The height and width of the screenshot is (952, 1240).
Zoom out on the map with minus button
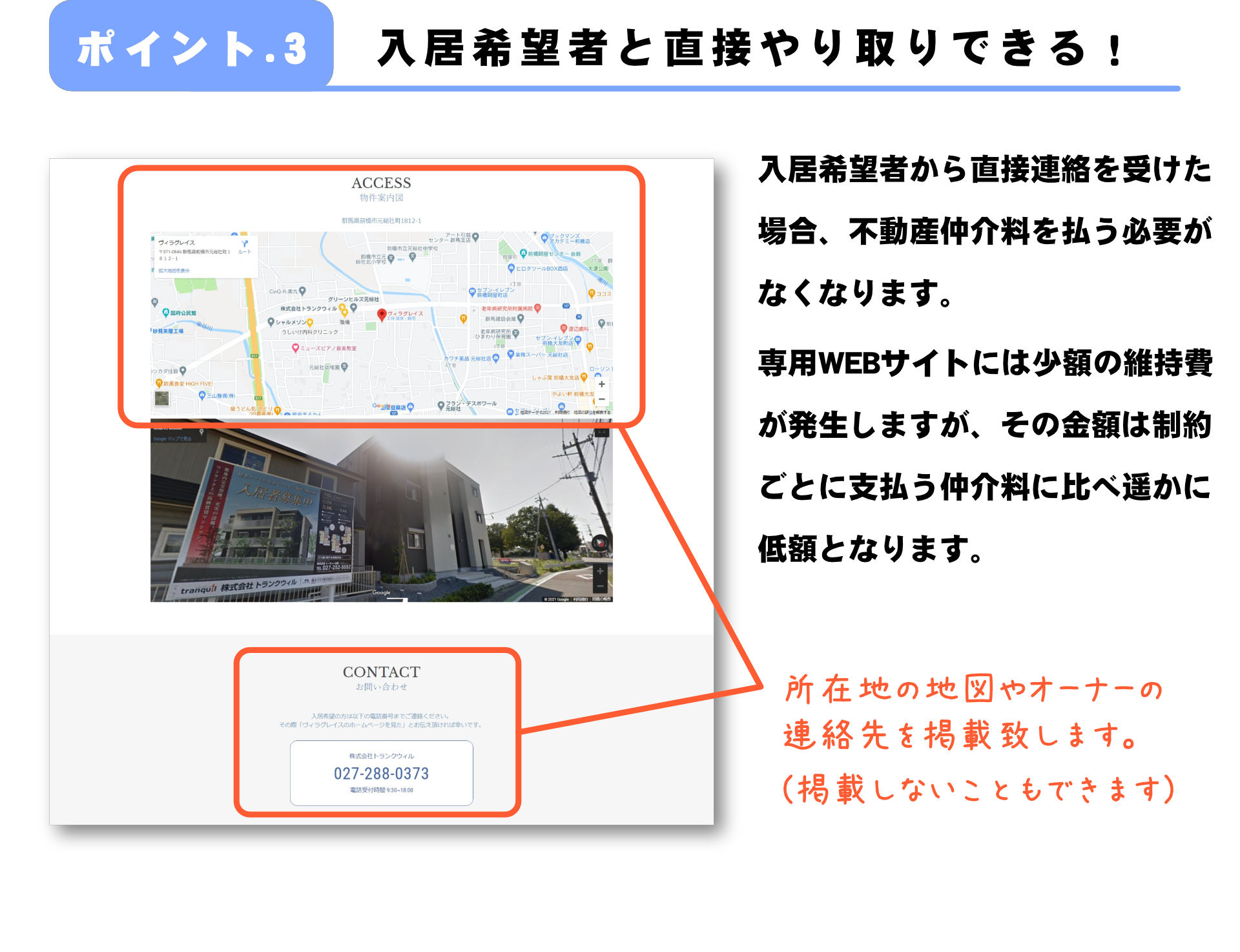coord(601,399)
